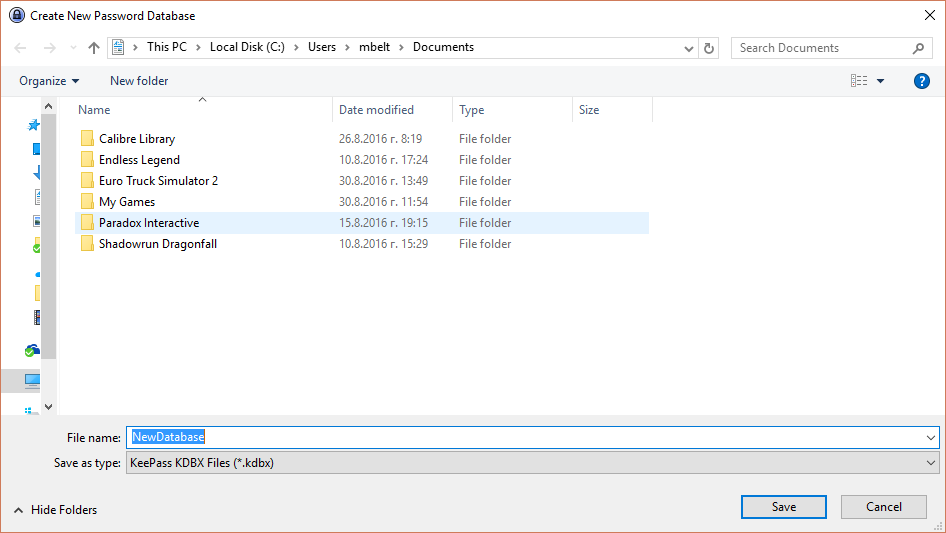
Task: Click the Cancel button
Action: 883,507
